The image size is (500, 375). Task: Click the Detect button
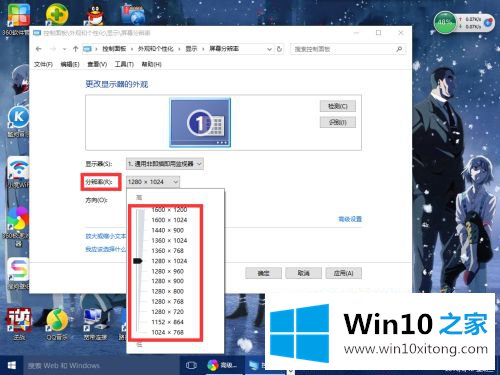click(338, 106)
